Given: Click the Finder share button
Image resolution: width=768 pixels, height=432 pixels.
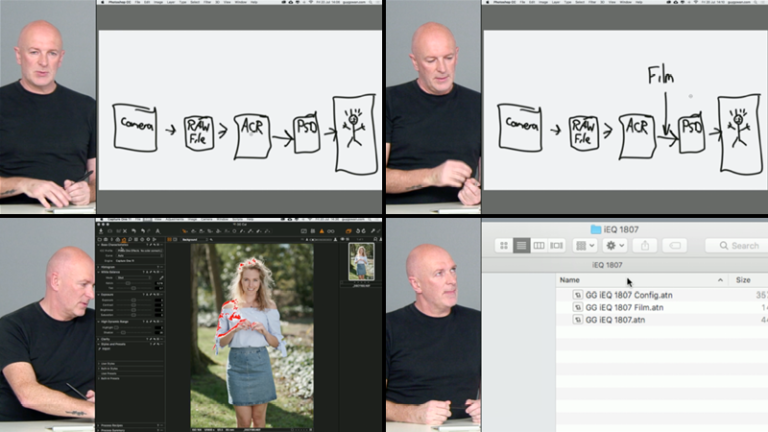Looking at the screenshot, I should click(644, 245).
